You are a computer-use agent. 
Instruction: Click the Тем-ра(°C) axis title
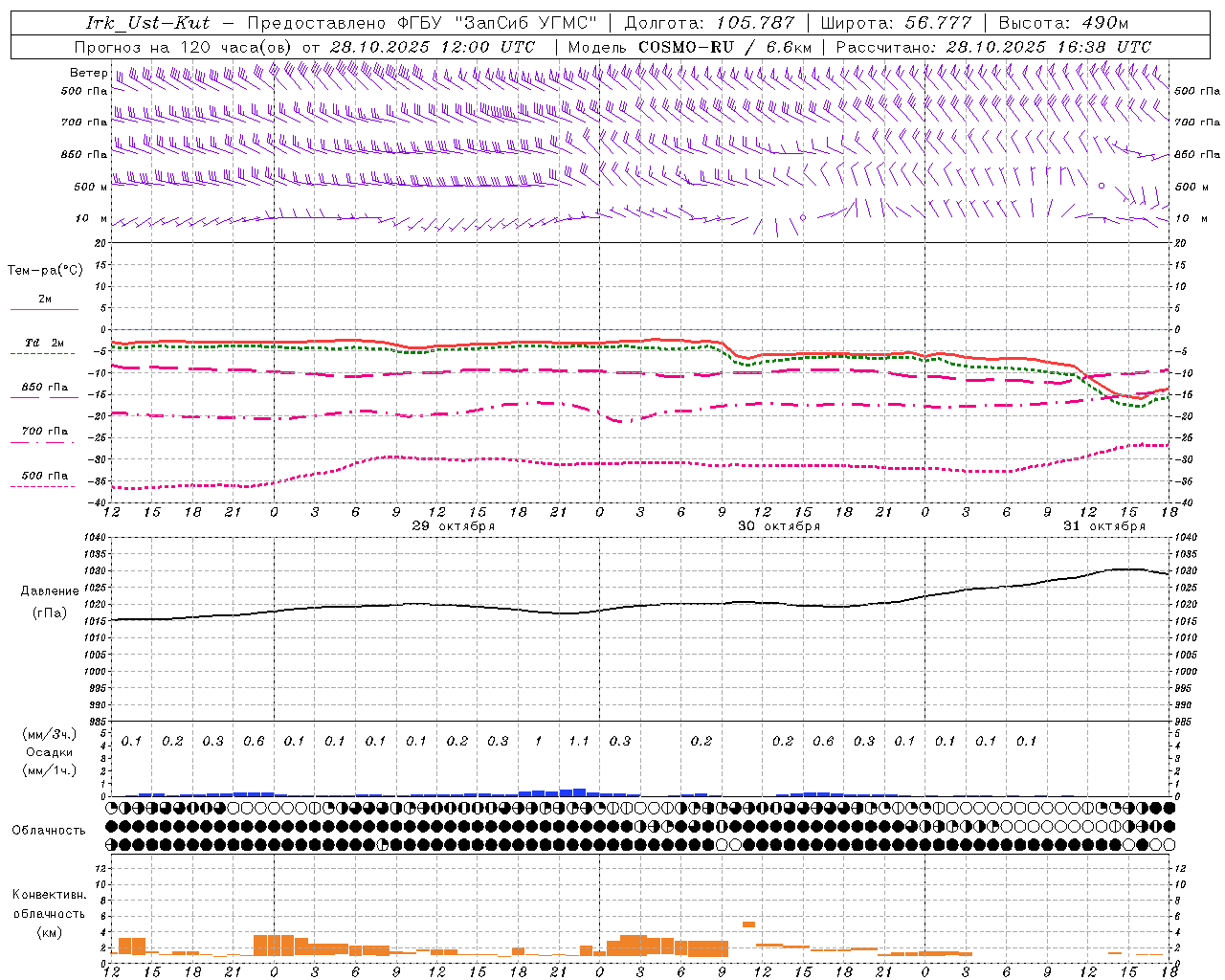pos(45,271)
